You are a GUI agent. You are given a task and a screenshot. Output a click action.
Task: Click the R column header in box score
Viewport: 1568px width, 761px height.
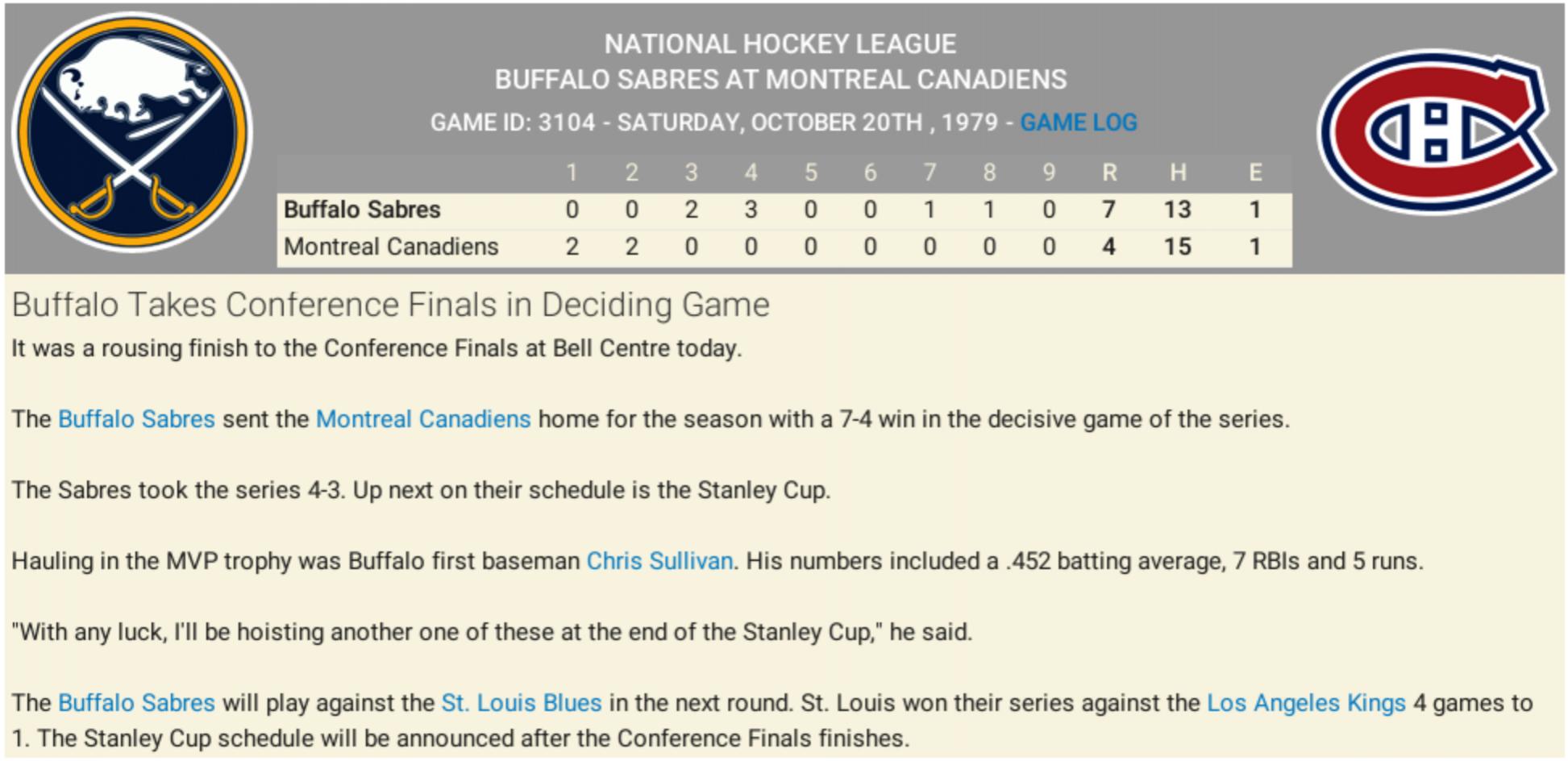pos(1109,173)
